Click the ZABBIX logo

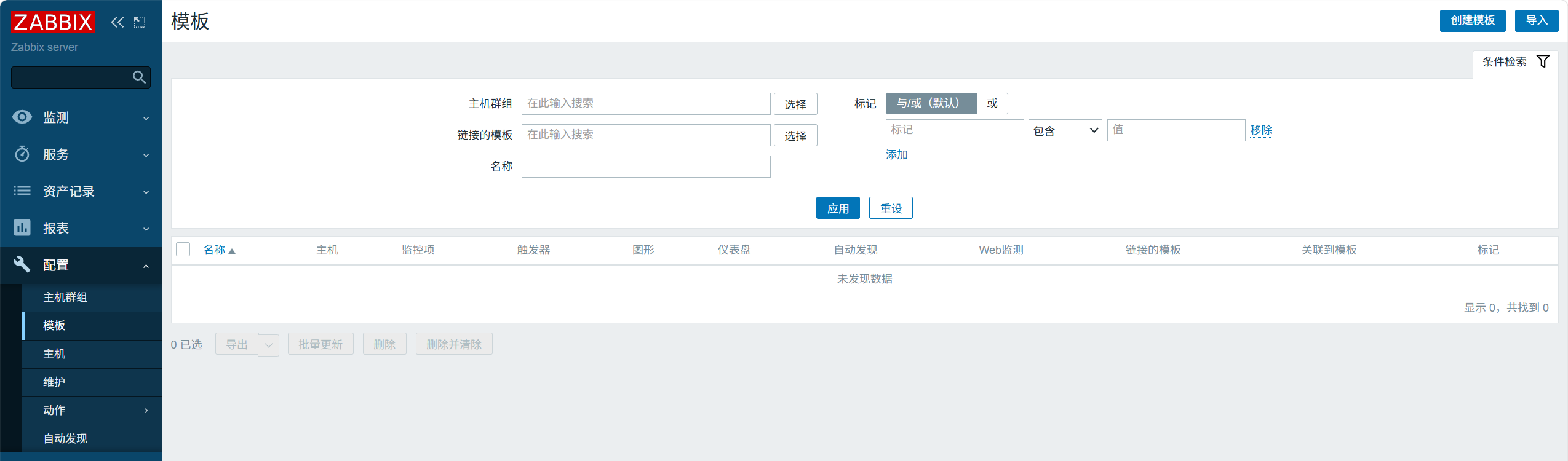pos(53,22)
